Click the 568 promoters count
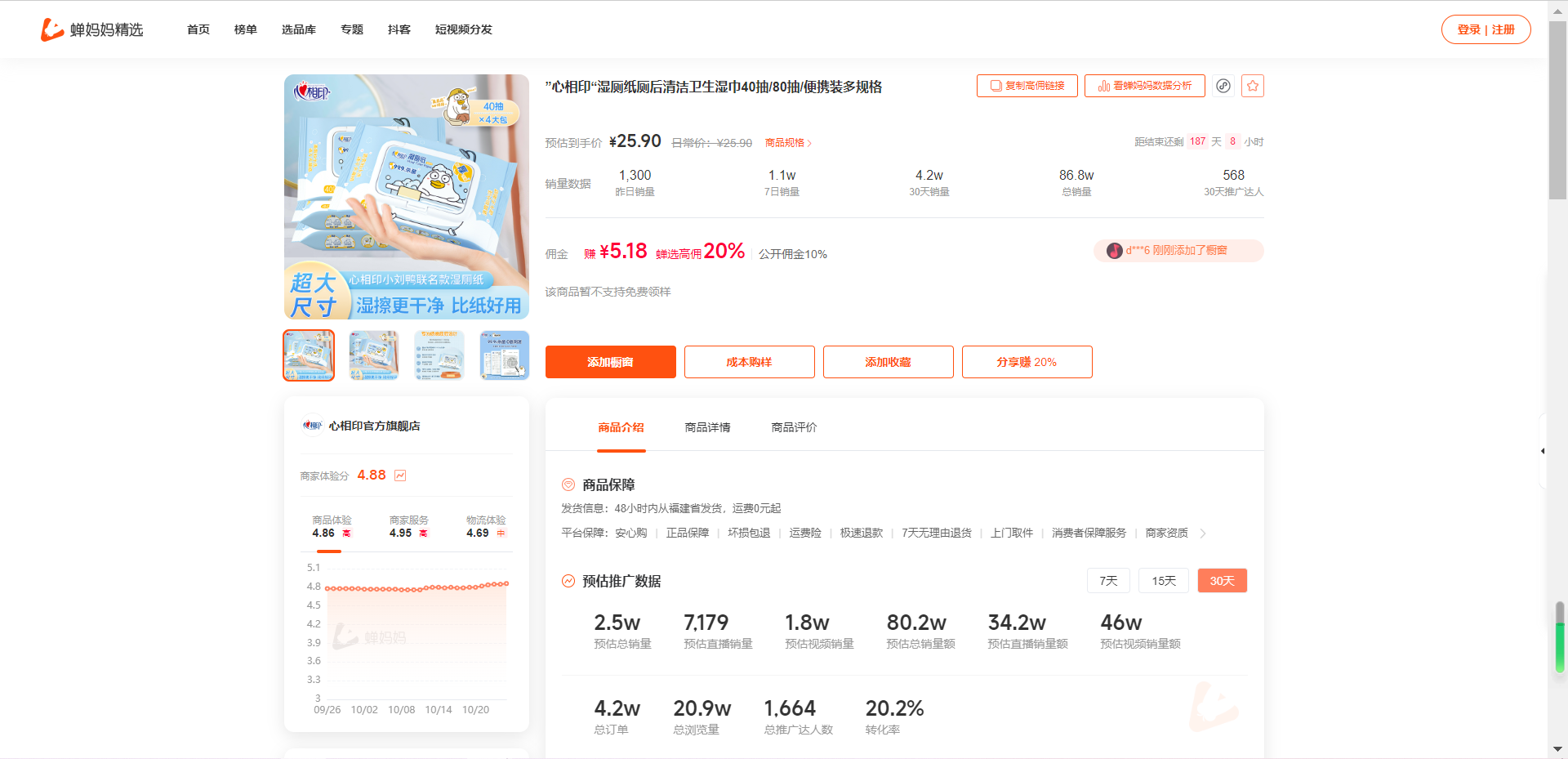Image resolution: width=1568 pixels, height=759 pixels. click(x=1233, y=175)
